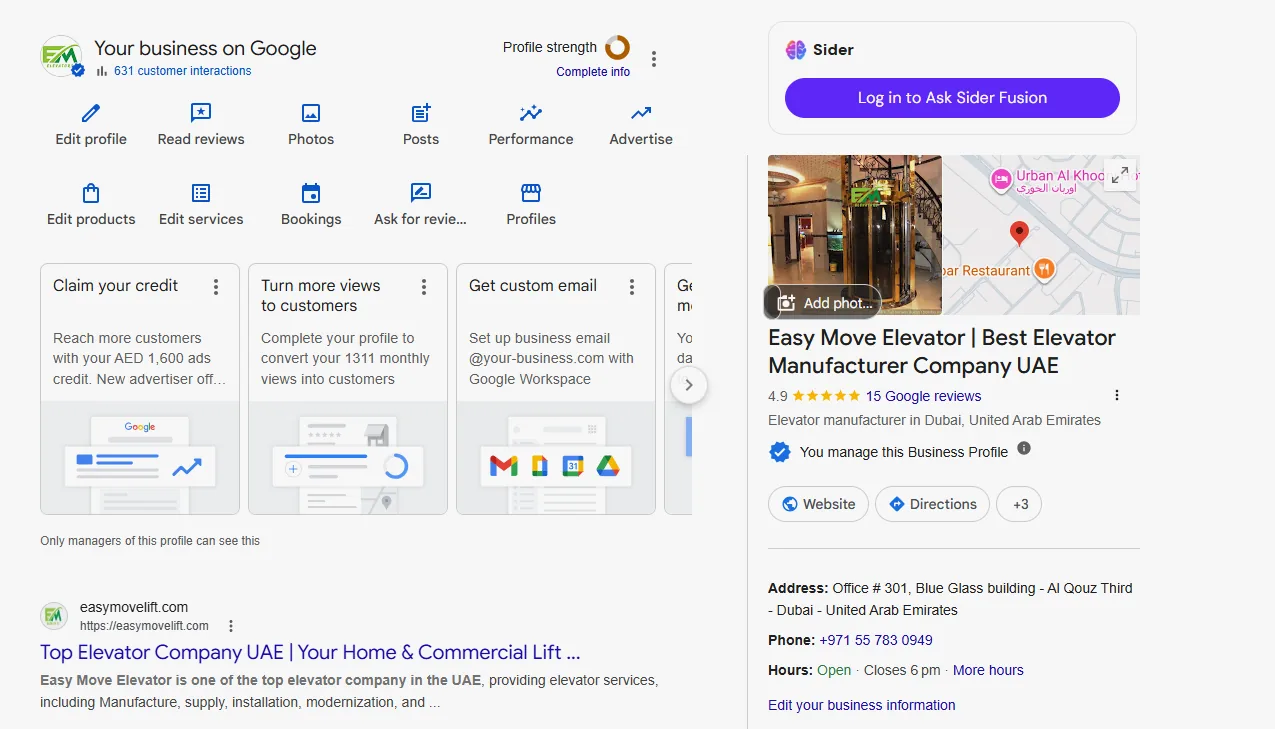Click Log in to Ask Sider Fusion
Viewport: 1275px width, 729px height.
[952, 98]
